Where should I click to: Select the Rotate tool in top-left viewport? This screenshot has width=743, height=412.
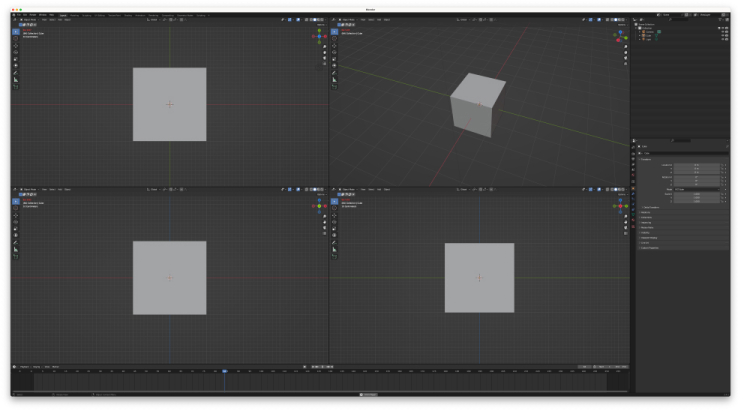point(16,52)
